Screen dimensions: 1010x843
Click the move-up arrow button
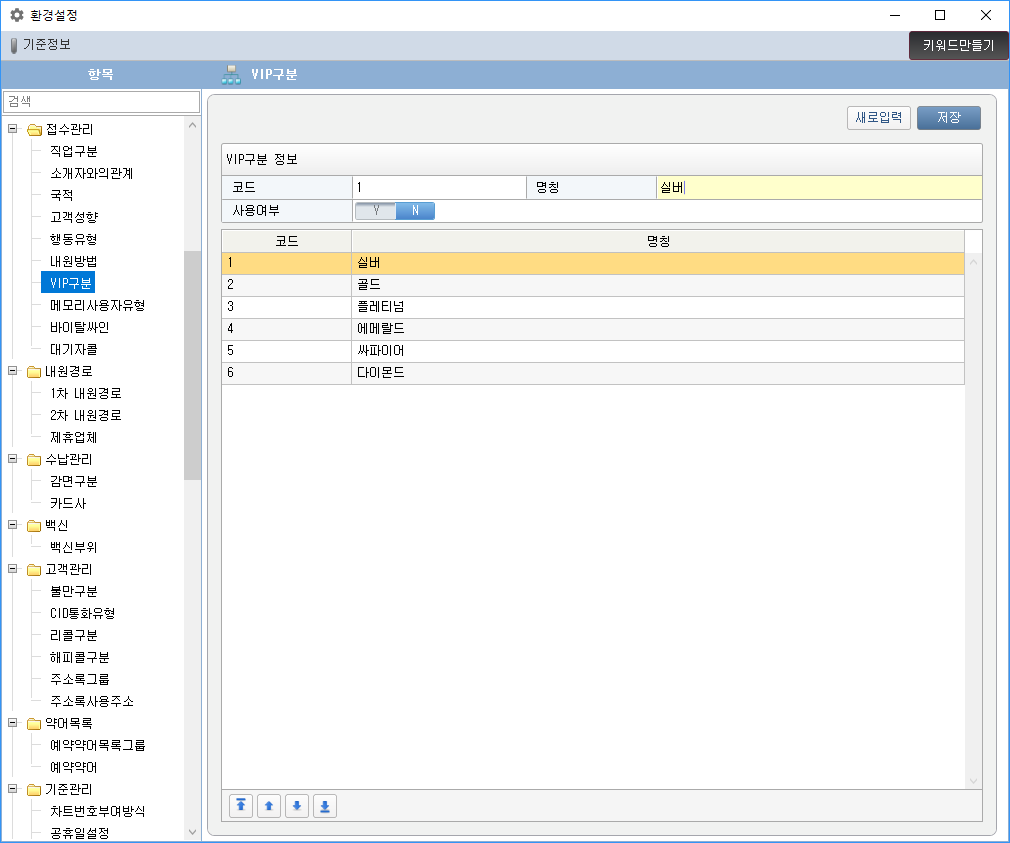[x=269, y=806]
